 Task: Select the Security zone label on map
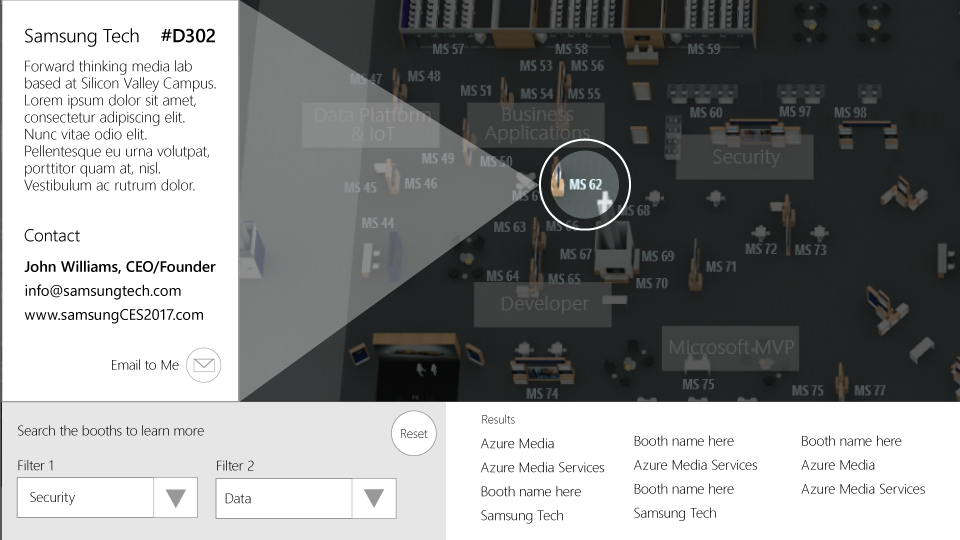745,157
